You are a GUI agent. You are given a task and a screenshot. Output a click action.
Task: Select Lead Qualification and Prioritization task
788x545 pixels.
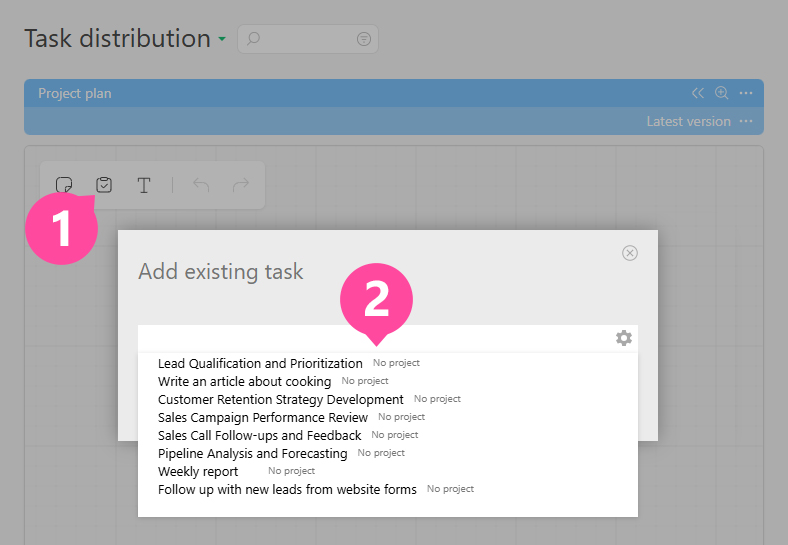pyautogui.click(x=260, y=364)
